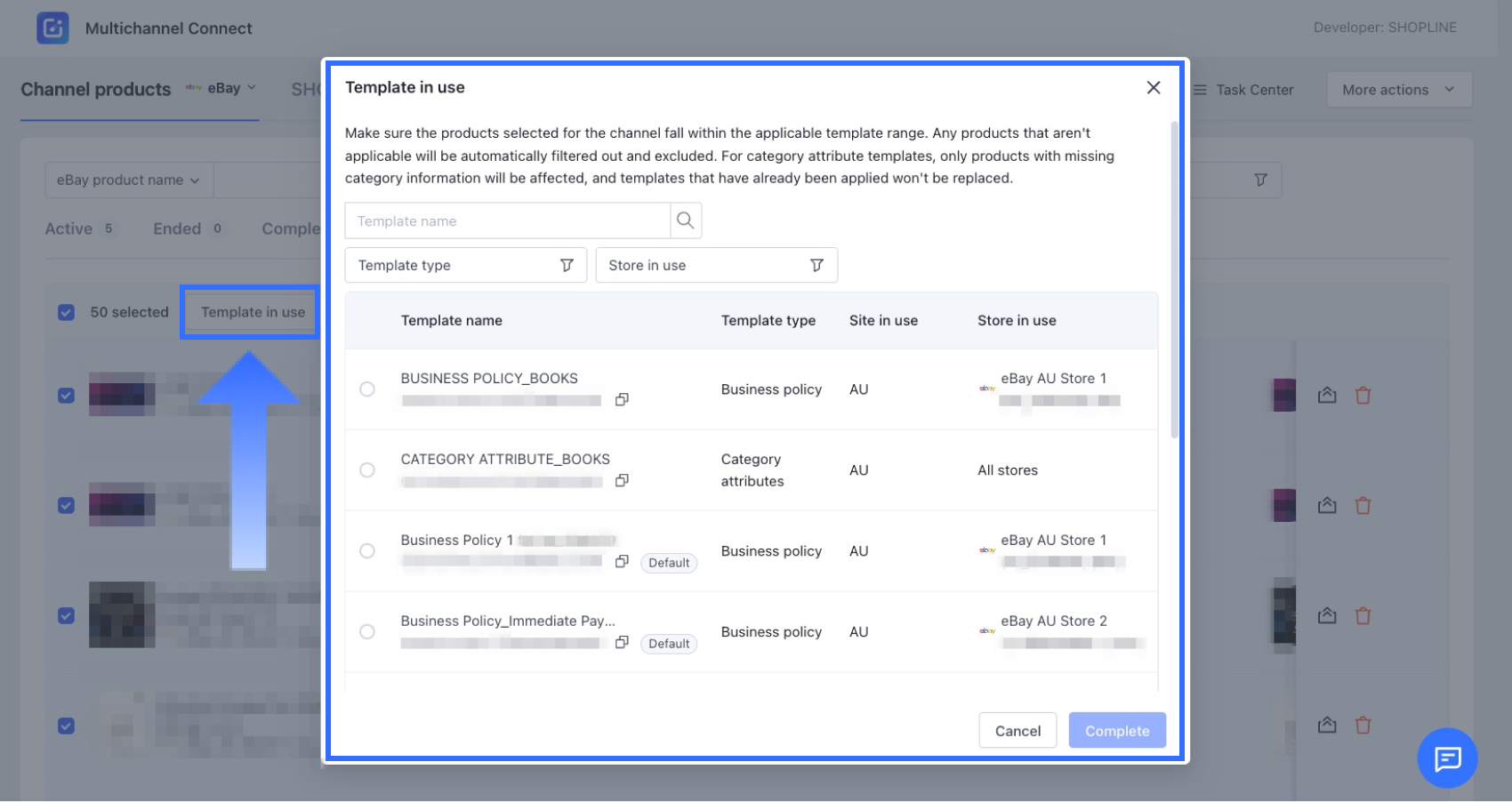Focus the Template name search field
The height and width of the screenshot is (802, 1512).
(507, 221)
